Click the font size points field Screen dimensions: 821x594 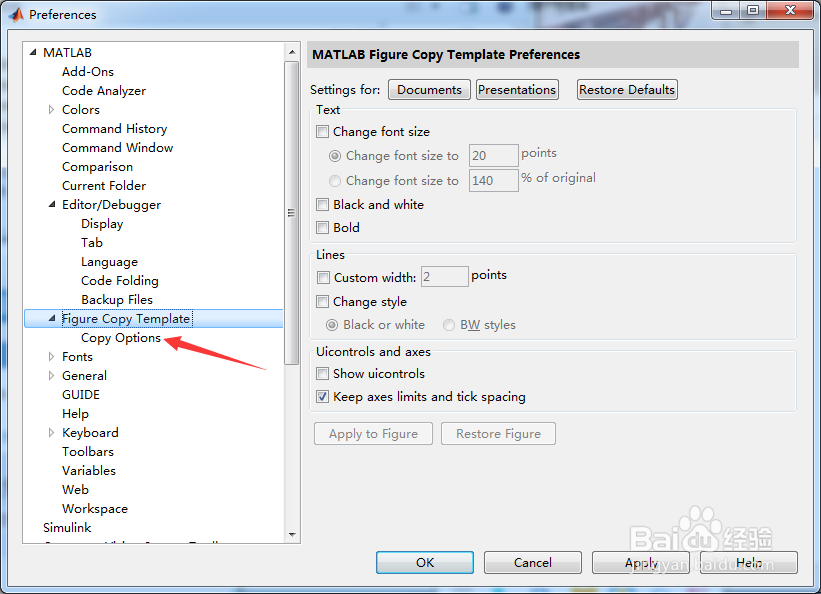pos(494,156)
